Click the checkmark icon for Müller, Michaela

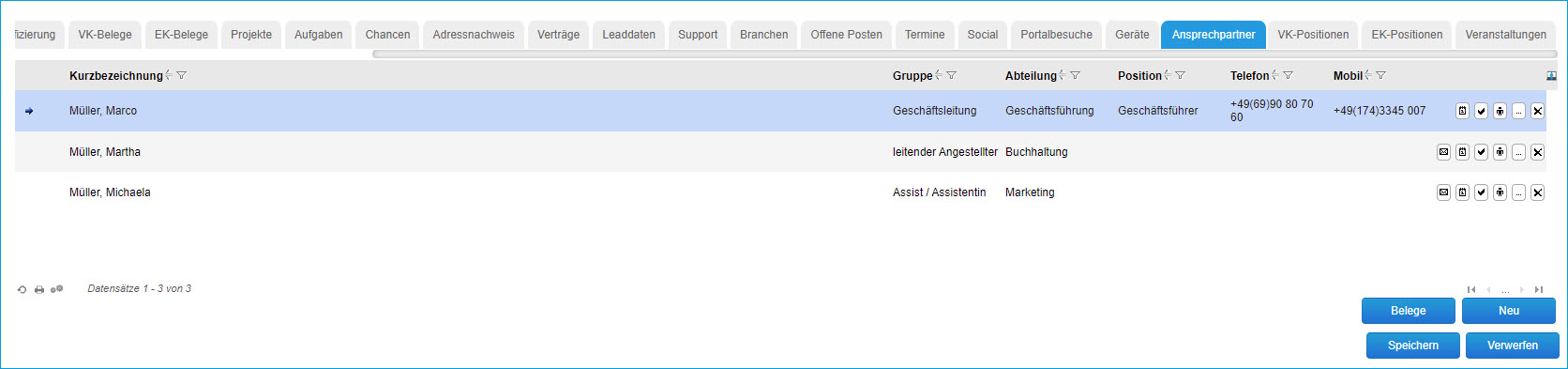(x=1481, y=192)
